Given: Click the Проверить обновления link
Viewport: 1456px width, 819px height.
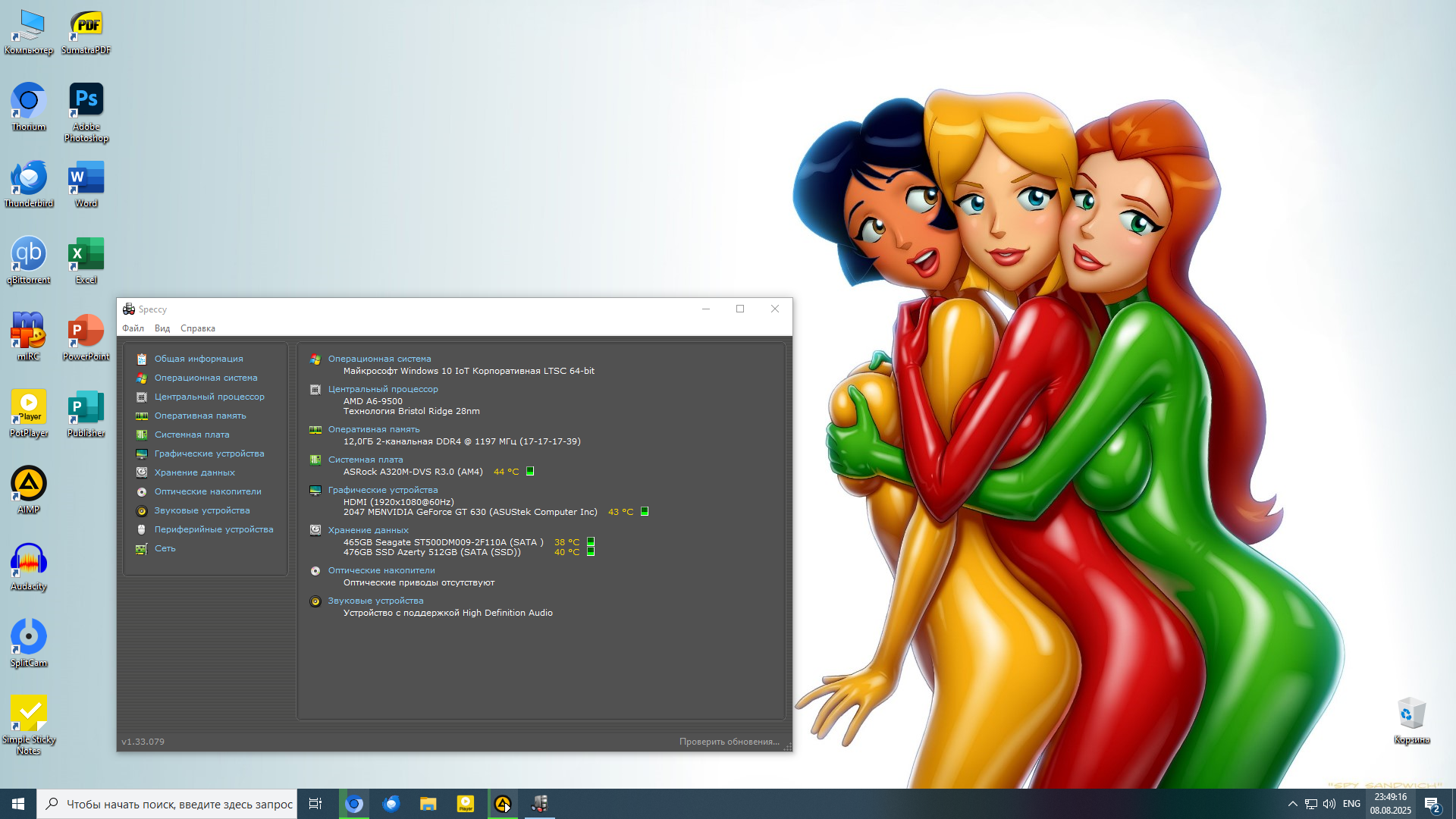Looking at the screenshot, I should [x=729, y=742].
